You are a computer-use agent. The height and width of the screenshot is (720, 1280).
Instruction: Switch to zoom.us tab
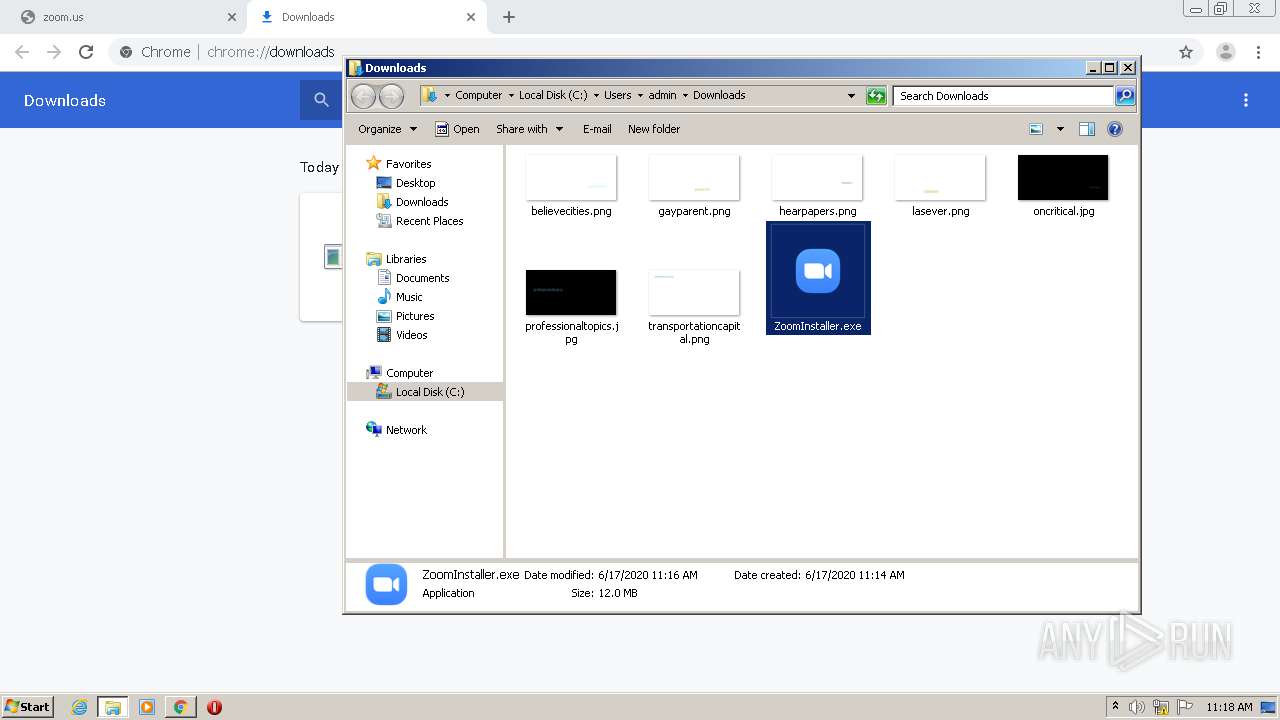122,17
